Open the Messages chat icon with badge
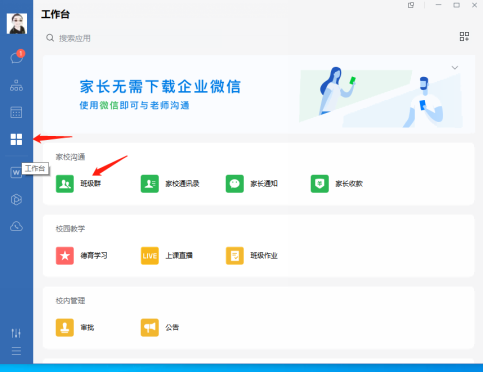This screenshot has height=373, width=483. click(x=17, y=57)
